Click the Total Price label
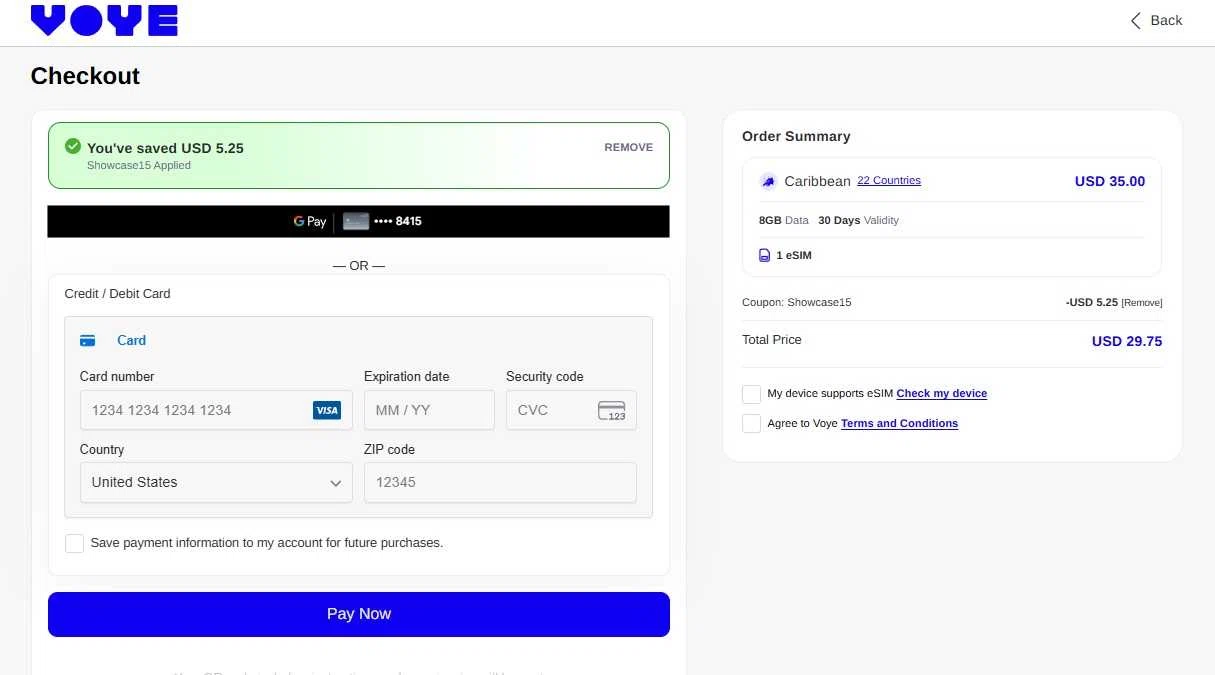The image size is (1215, 675). point(772,340)
